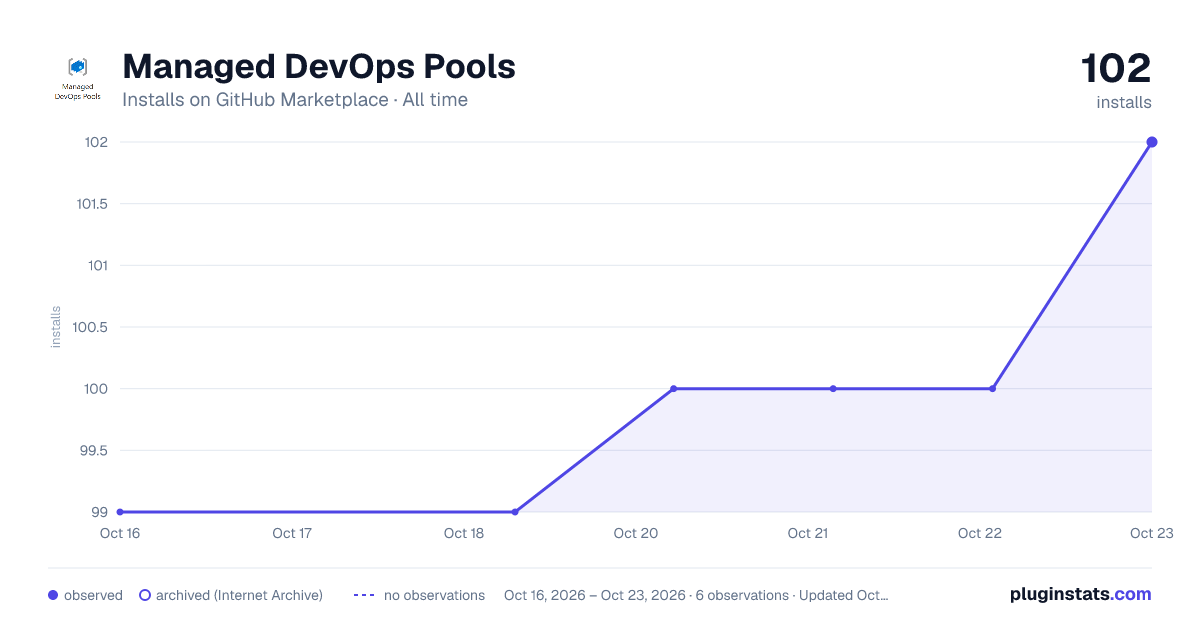
Task: Select the last data point at 99 before the rise
Action: 515,512
